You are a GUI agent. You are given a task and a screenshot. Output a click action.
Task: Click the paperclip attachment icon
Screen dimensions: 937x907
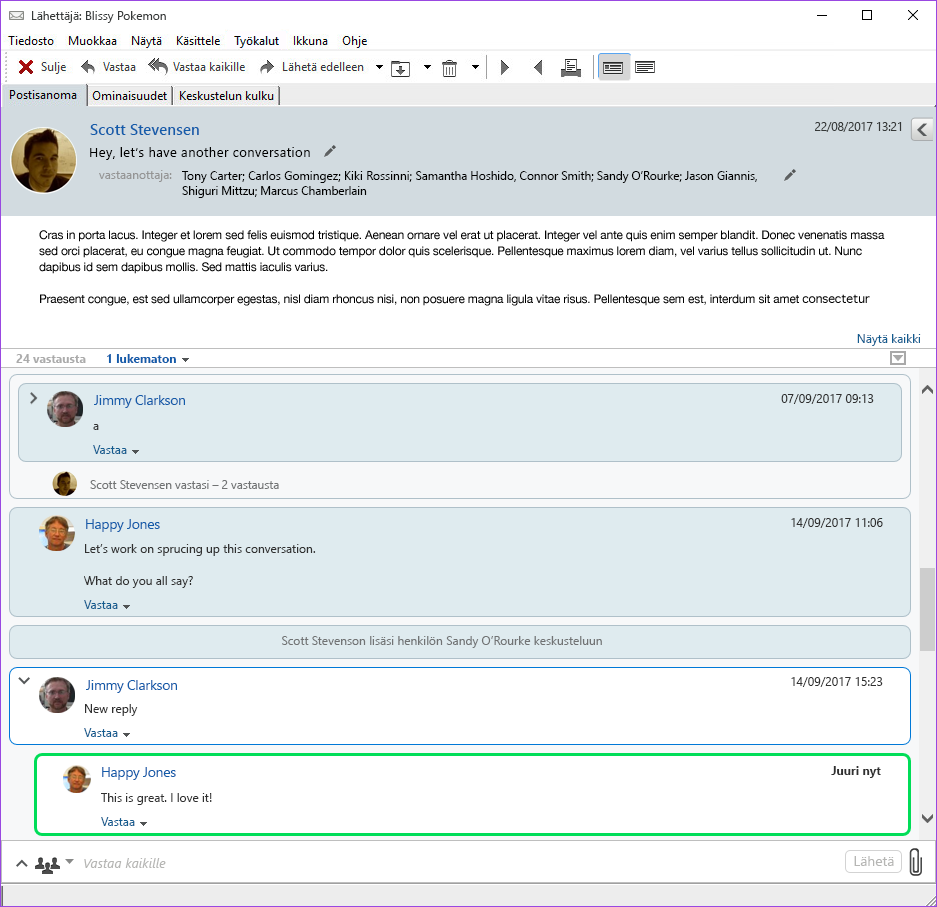pyautogui.click(x=916, y=862)
